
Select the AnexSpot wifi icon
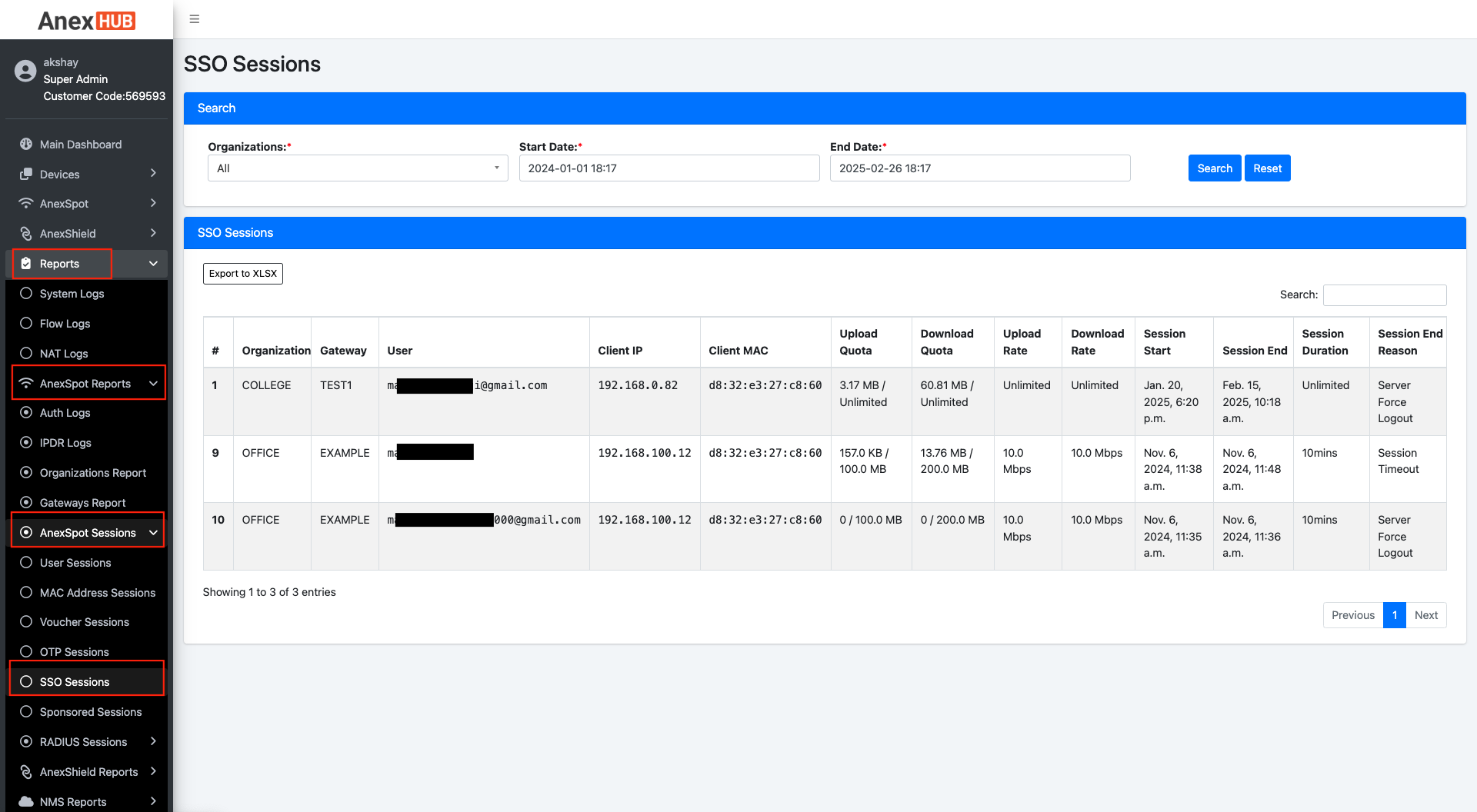tap(25, 203)
